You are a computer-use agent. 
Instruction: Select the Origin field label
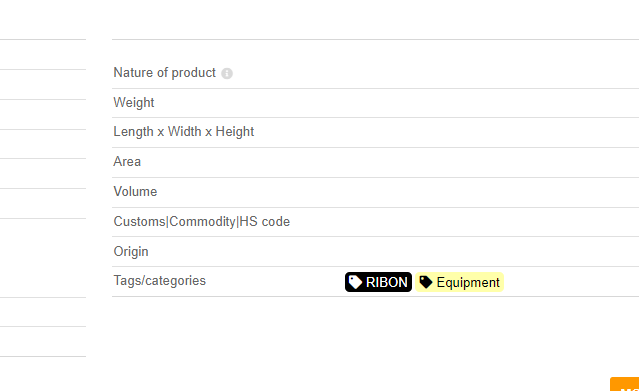pos(131,252)
